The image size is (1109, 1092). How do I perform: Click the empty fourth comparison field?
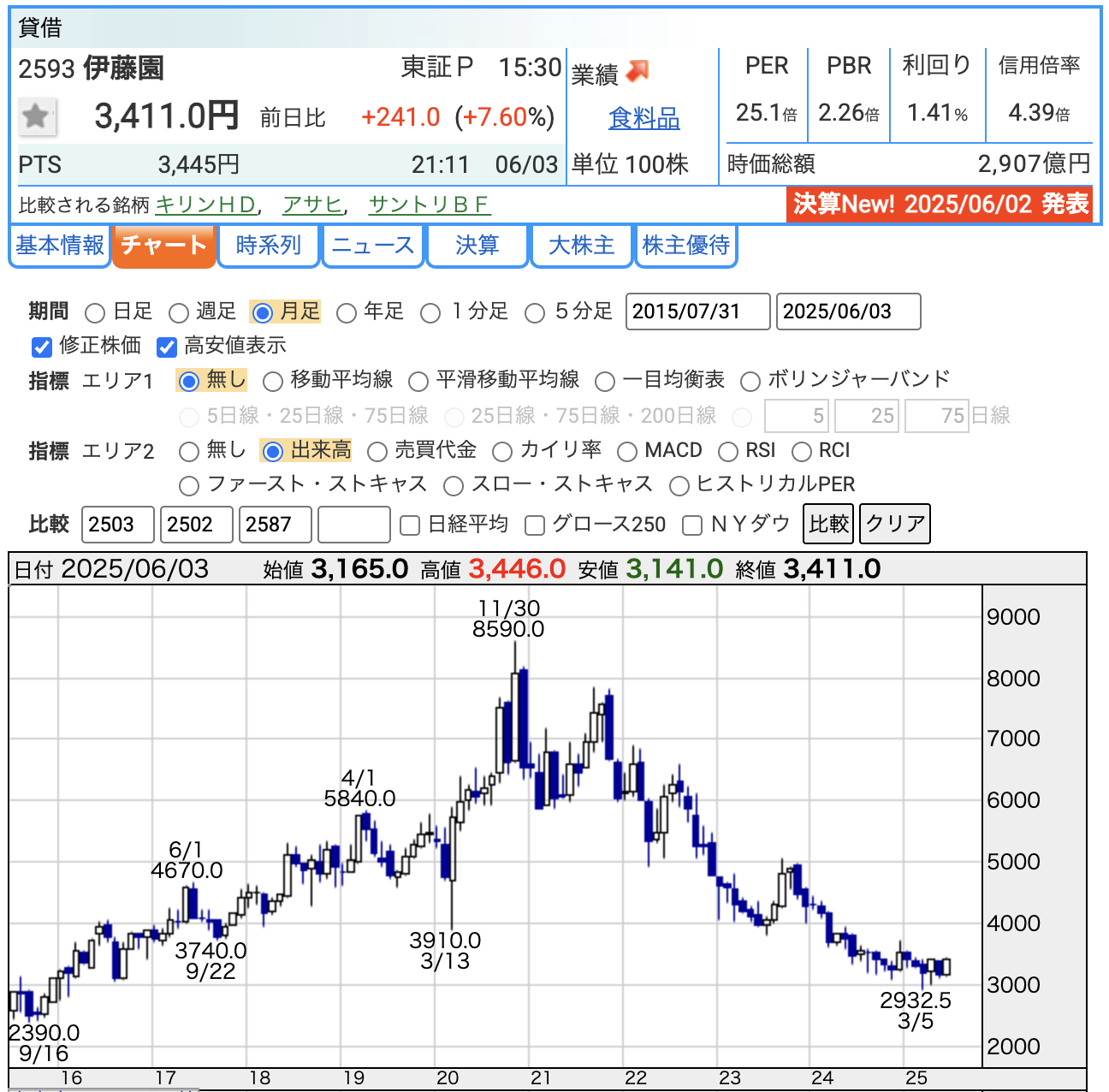click(x=354, y=525)
